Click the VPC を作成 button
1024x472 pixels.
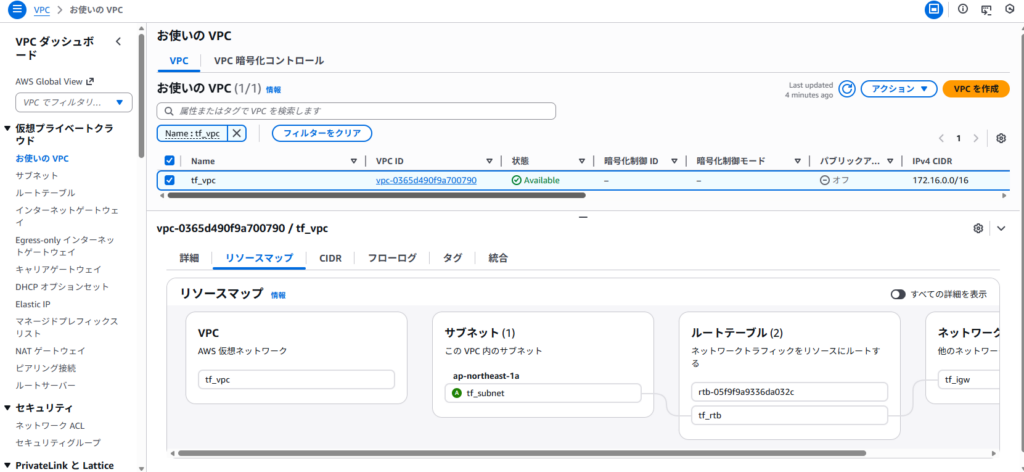975,89
